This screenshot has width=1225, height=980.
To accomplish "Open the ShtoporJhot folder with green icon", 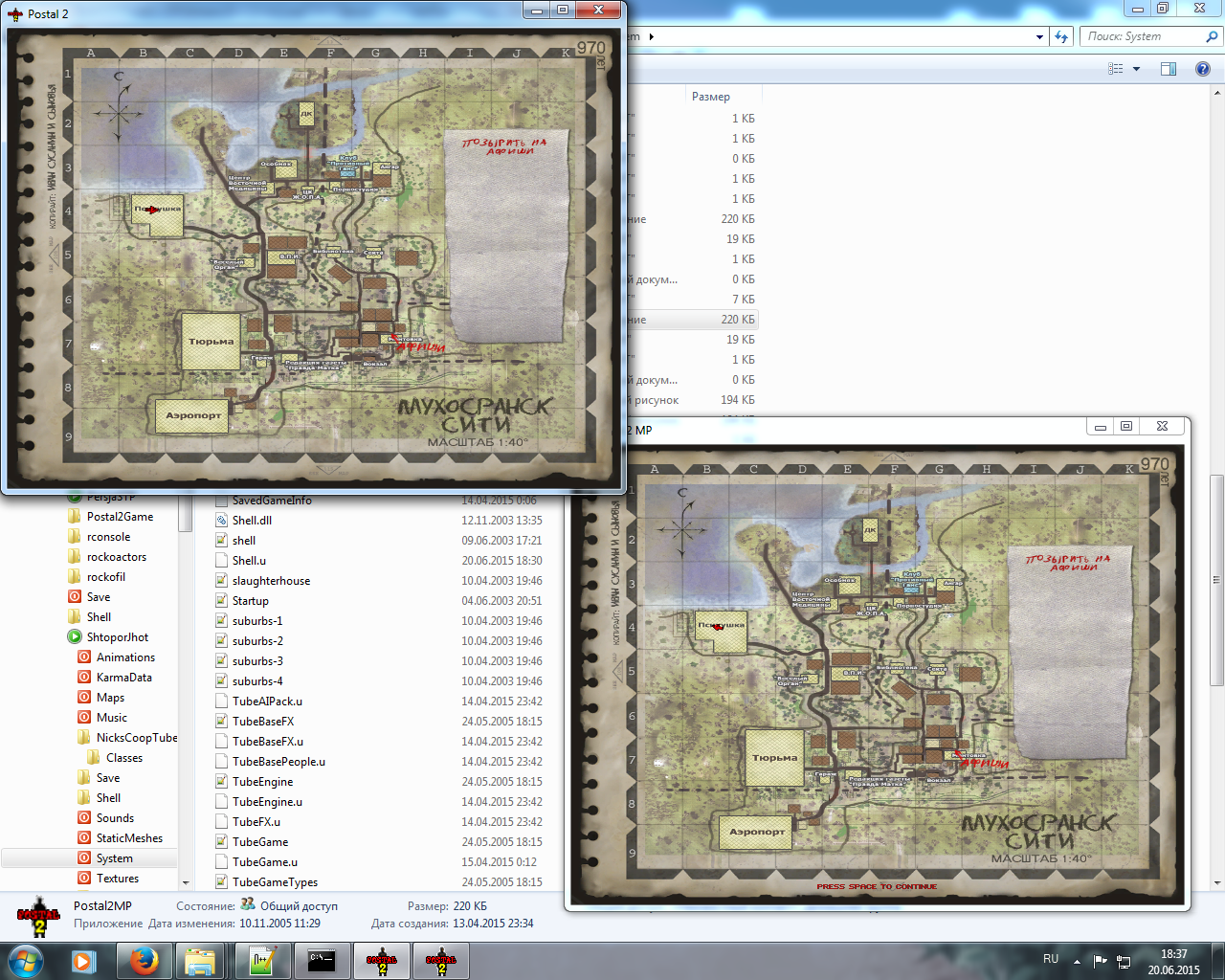I will coord(118,637).
